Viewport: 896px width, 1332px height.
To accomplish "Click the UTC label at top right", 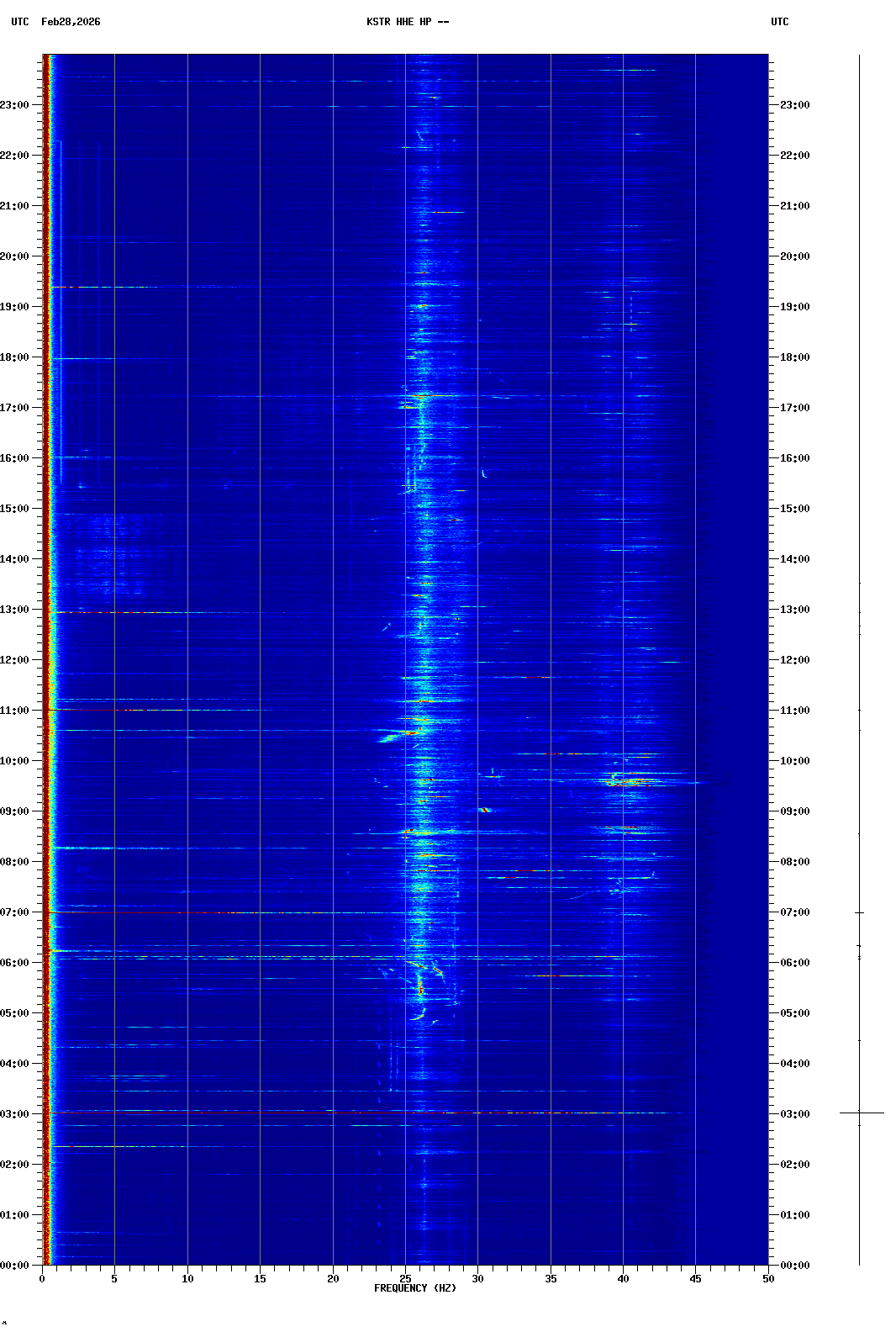I will pos(779,22).
